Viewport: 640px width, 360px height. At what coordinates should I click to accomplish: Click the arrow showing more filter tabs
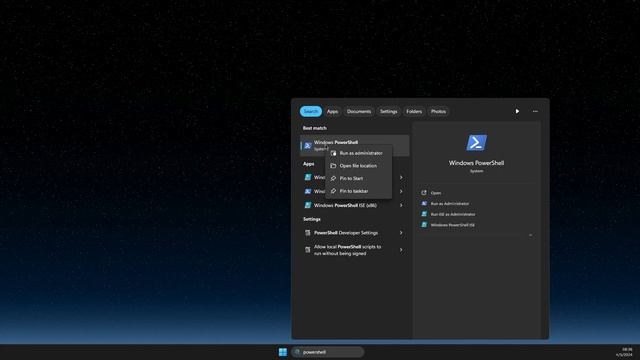point(517,111)
